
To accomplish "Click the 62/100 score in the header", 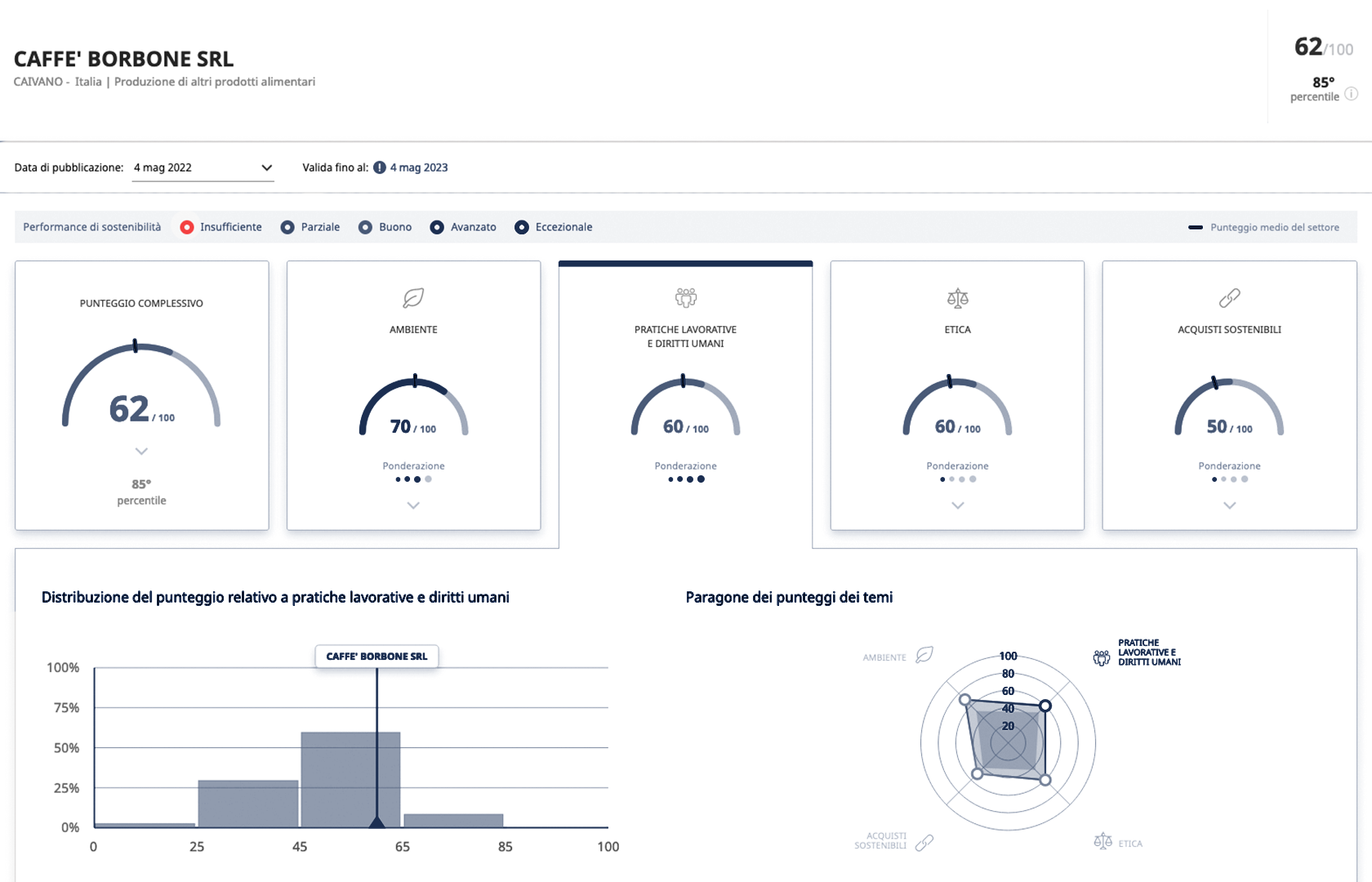I will (x=1324, y=47).
